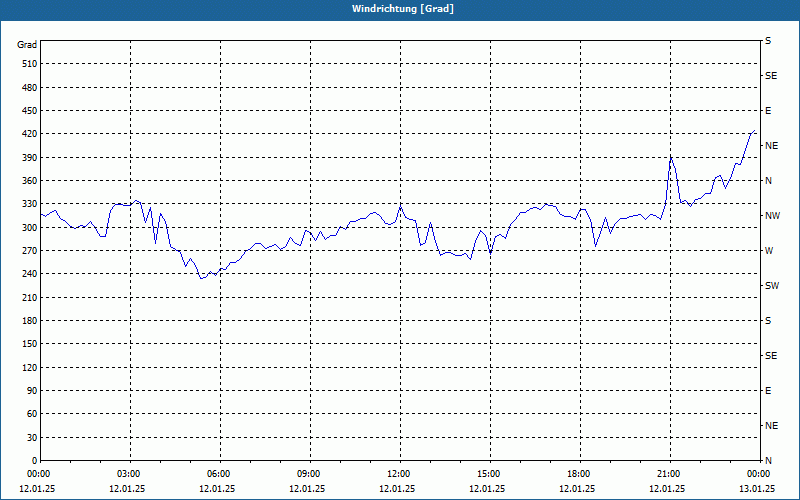Click the chart title Windrichtung [Grad]
The image size is (800, 500).
pos(403,9)
